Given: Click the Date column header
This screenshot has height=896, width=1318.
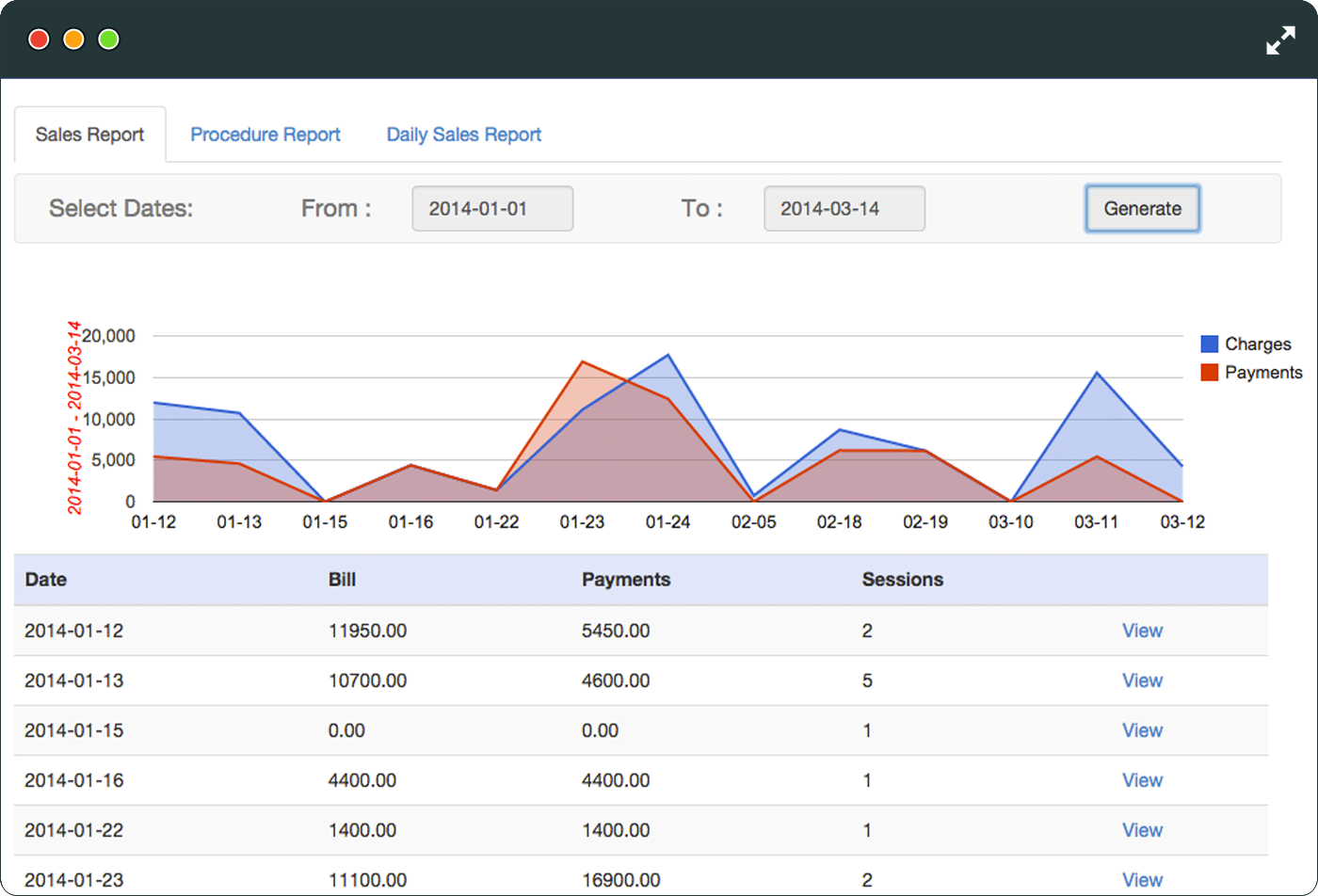Looking at the screenshot, I should 45,580.
